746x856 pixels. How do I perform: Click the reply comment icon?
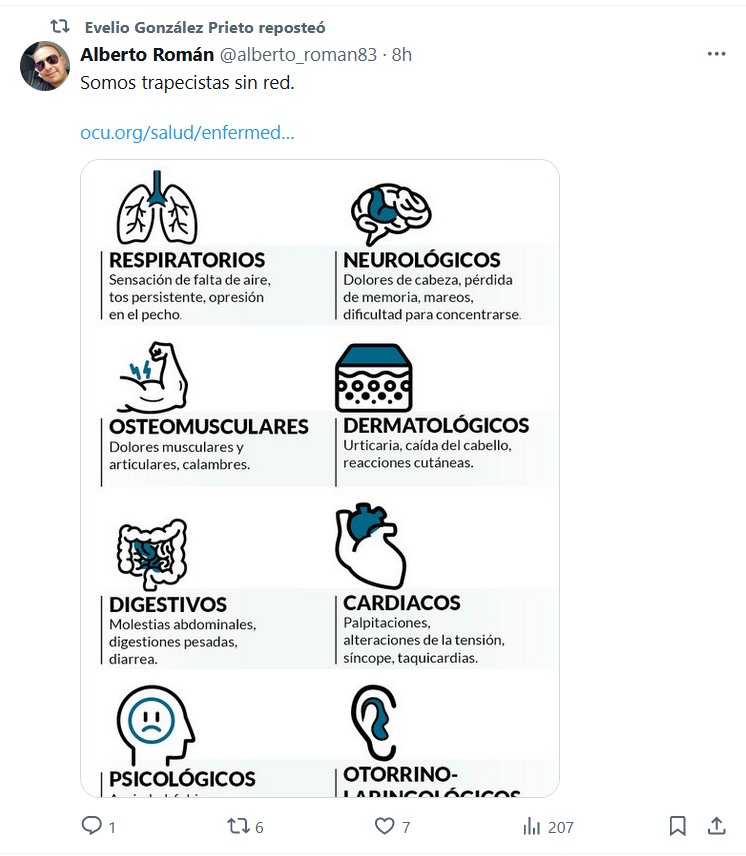(92, 826)
